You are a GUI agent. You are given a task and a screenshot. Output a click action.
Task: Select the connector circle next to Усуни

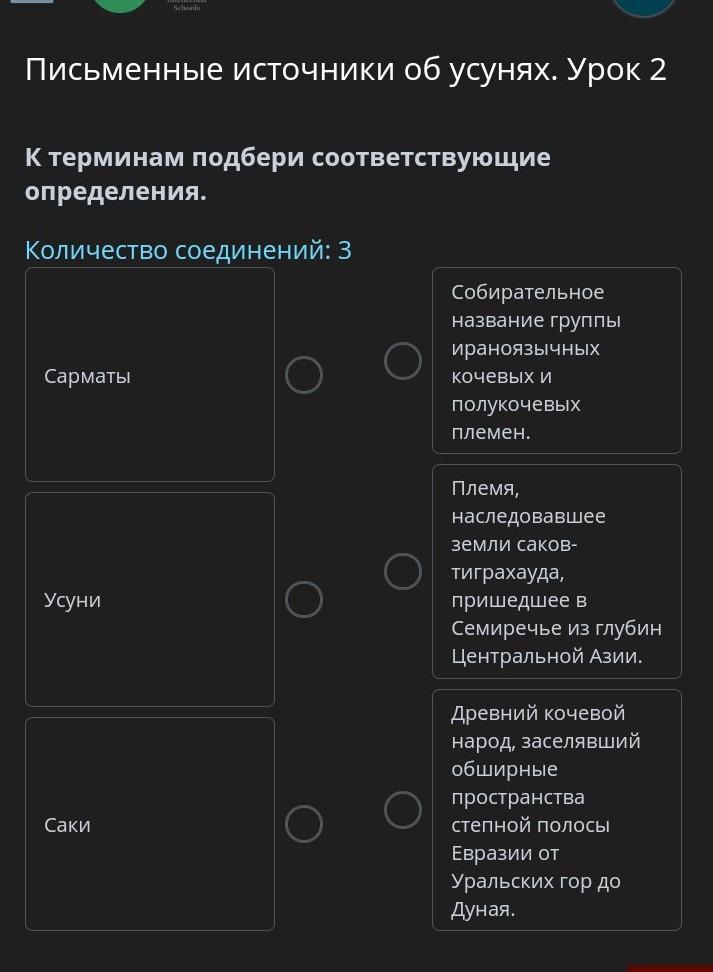point(304,600)
